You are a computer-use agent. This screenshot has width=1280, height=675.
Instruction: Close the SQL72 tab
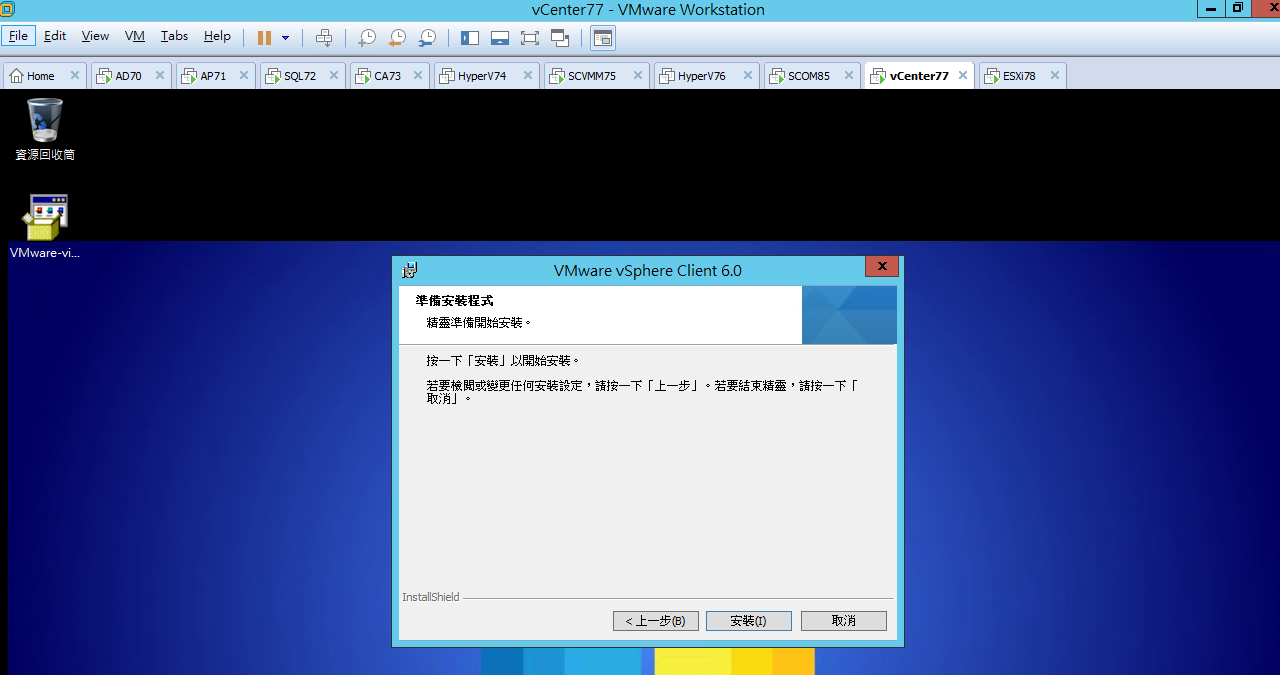click(x=334, y=75)
